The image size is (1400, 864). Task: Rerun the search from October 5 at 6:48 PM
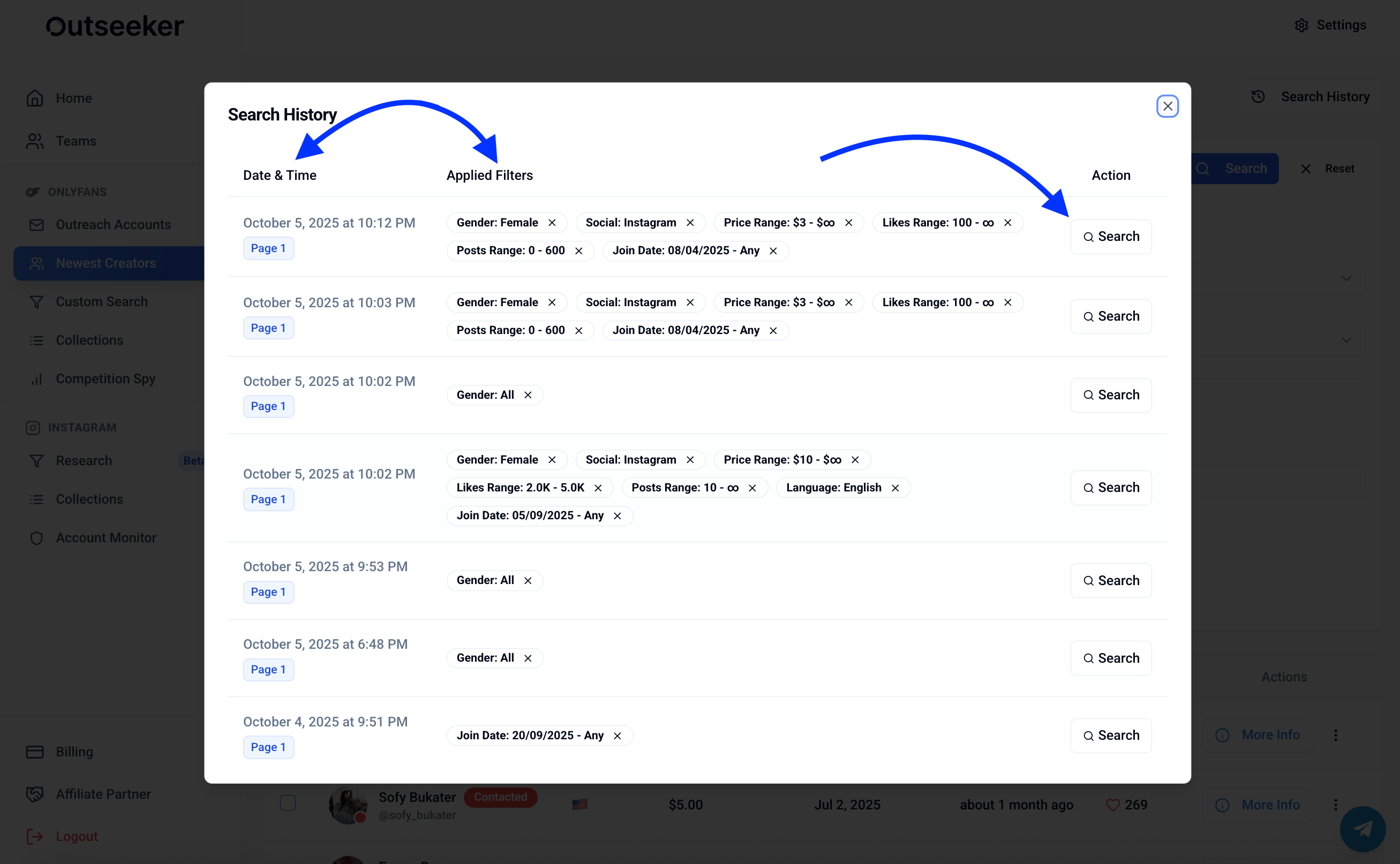pyautogui.click(x=1111, y=658)
